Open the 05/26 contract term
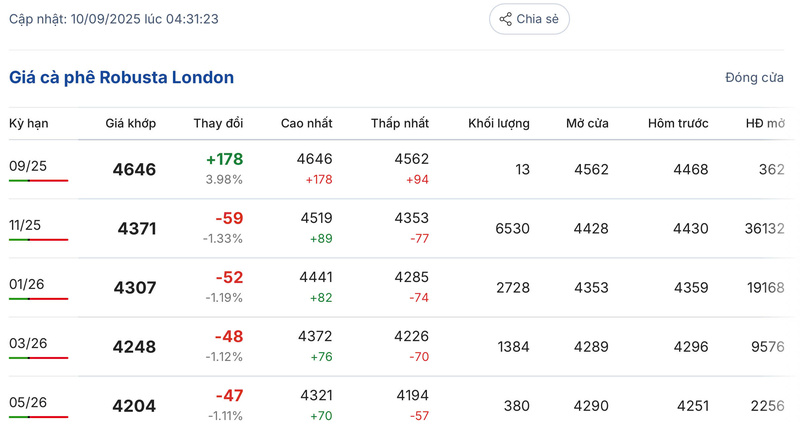Screen dimensions: 800x426 tap(28, 402)
